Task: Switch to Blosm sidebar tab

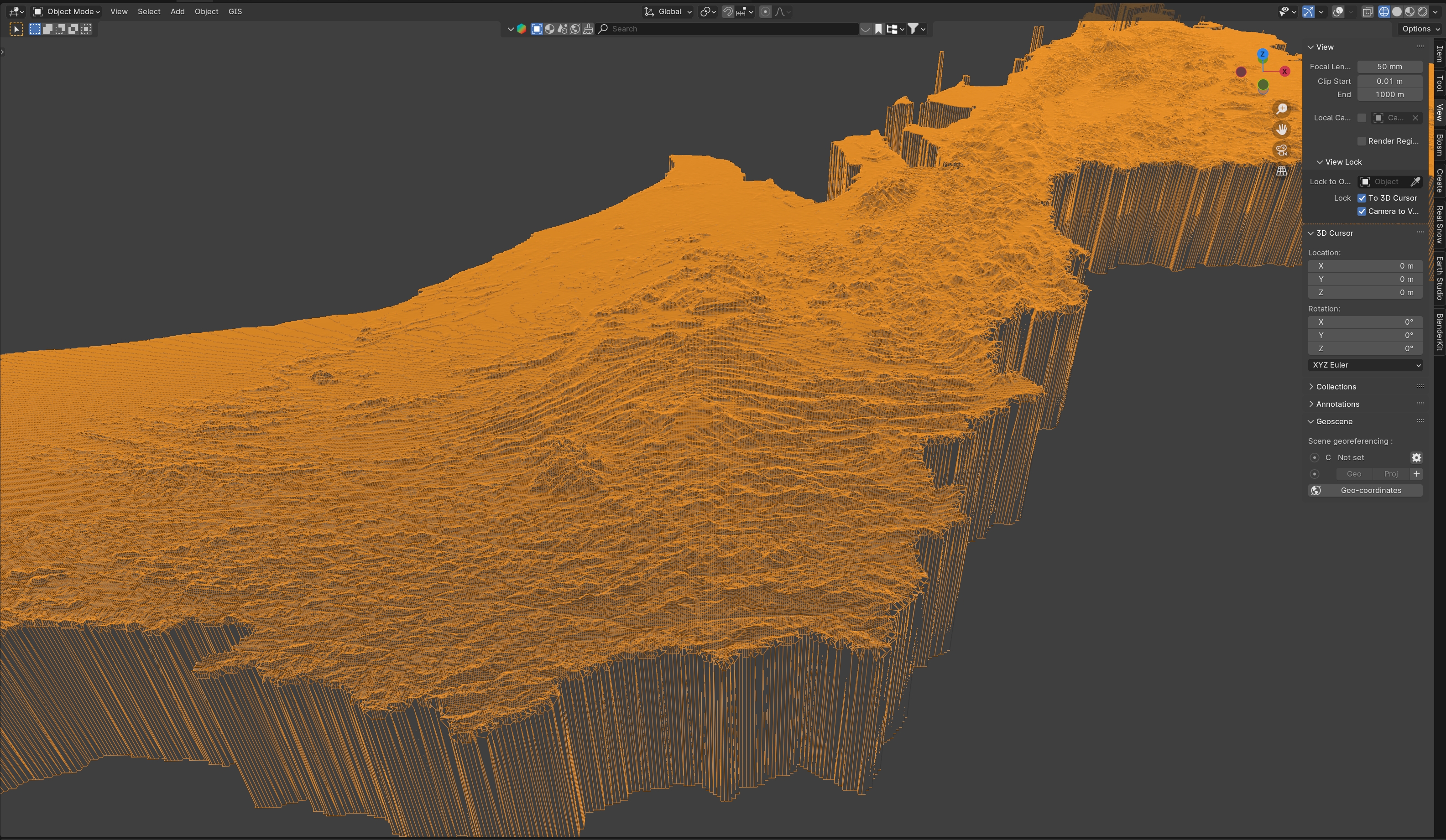Action: [1439, 145]
